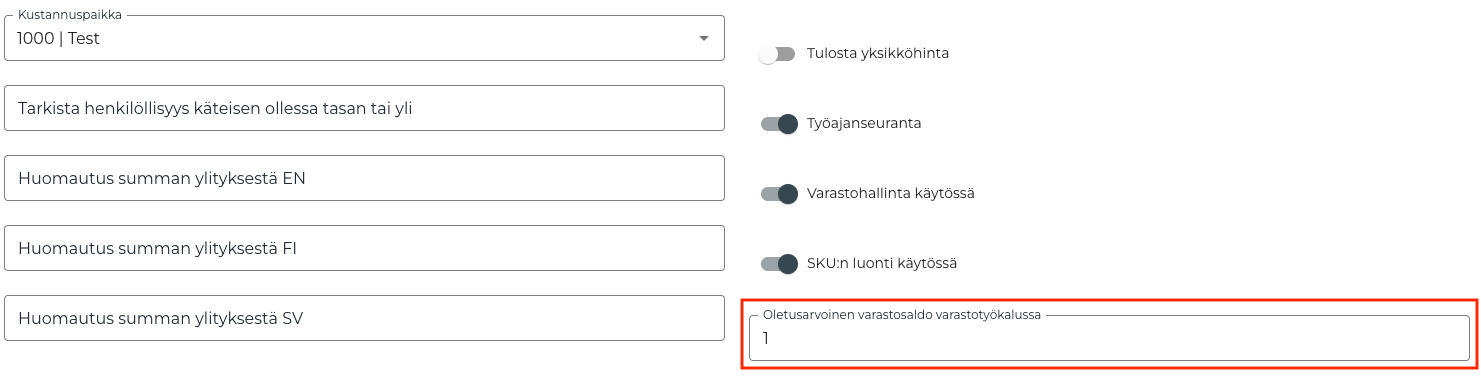Focus Huomautus summan ylityksestä SV field
Screen dimensions: 1481x385
pyautogui.click(x=364, y=318)
